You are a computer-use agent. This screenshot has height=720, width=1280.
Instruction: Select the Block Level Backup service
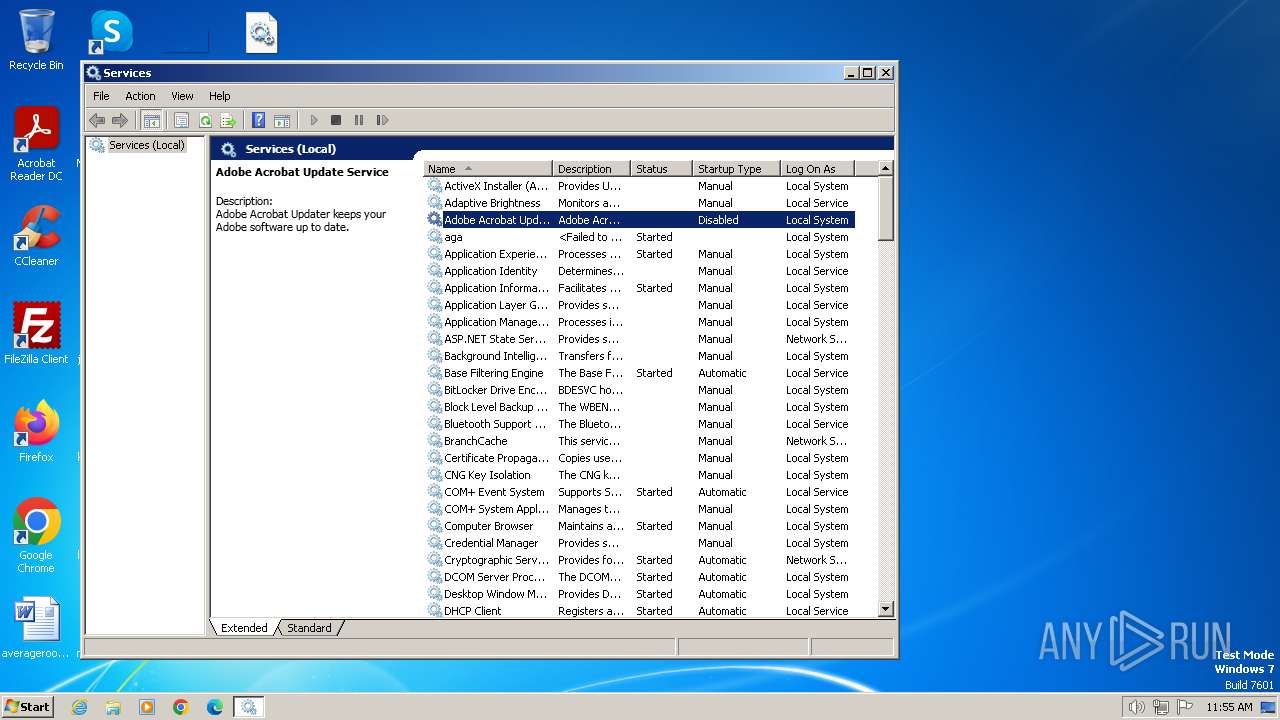639,407
